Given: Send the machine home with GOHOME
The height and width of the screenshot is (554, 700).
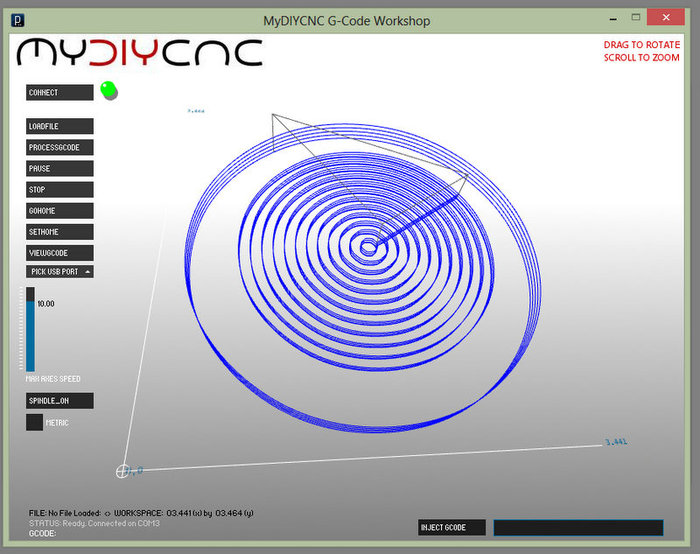Looking at the screenshot, I should click(59, 211).
